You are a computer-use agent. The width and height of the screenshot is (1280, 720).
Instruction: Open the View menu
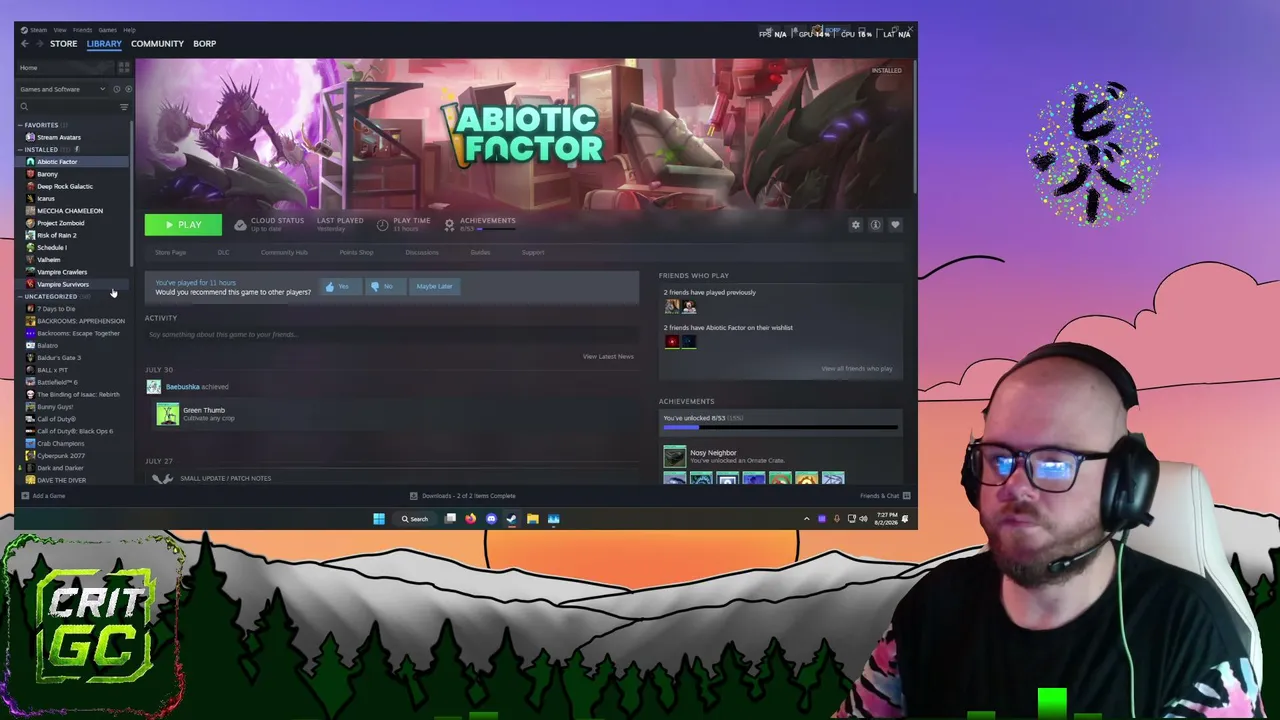(60, 30)
